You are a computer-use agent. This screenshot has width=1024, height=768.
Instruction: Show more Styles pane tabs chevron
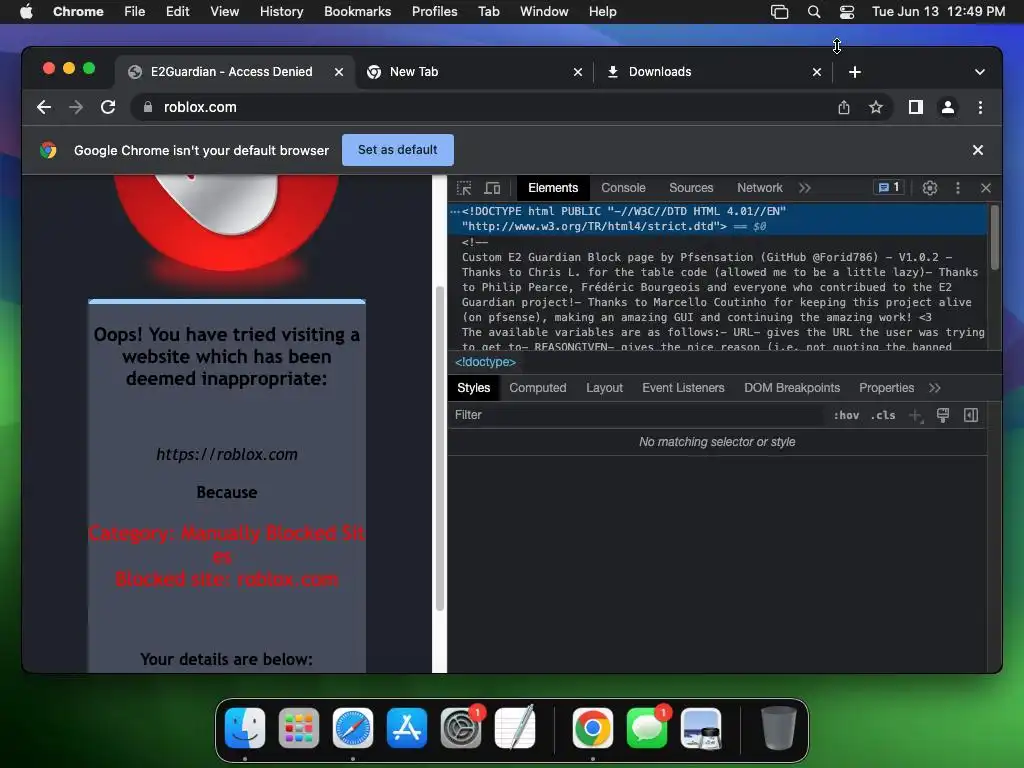pyautogui.click(x=935, y=388)
